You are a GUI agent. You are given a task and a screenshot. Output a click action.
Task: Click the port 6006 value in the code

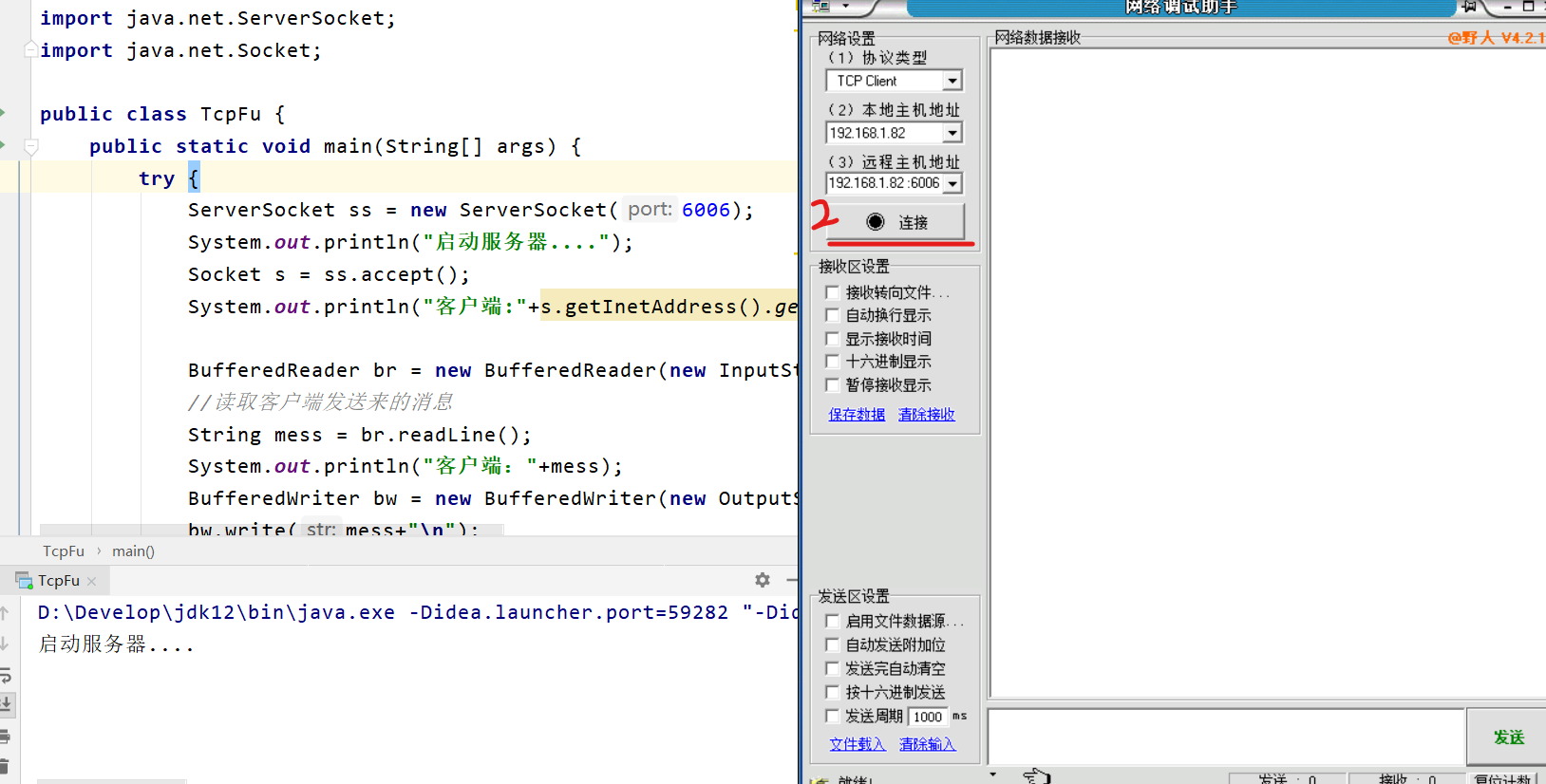706,210
